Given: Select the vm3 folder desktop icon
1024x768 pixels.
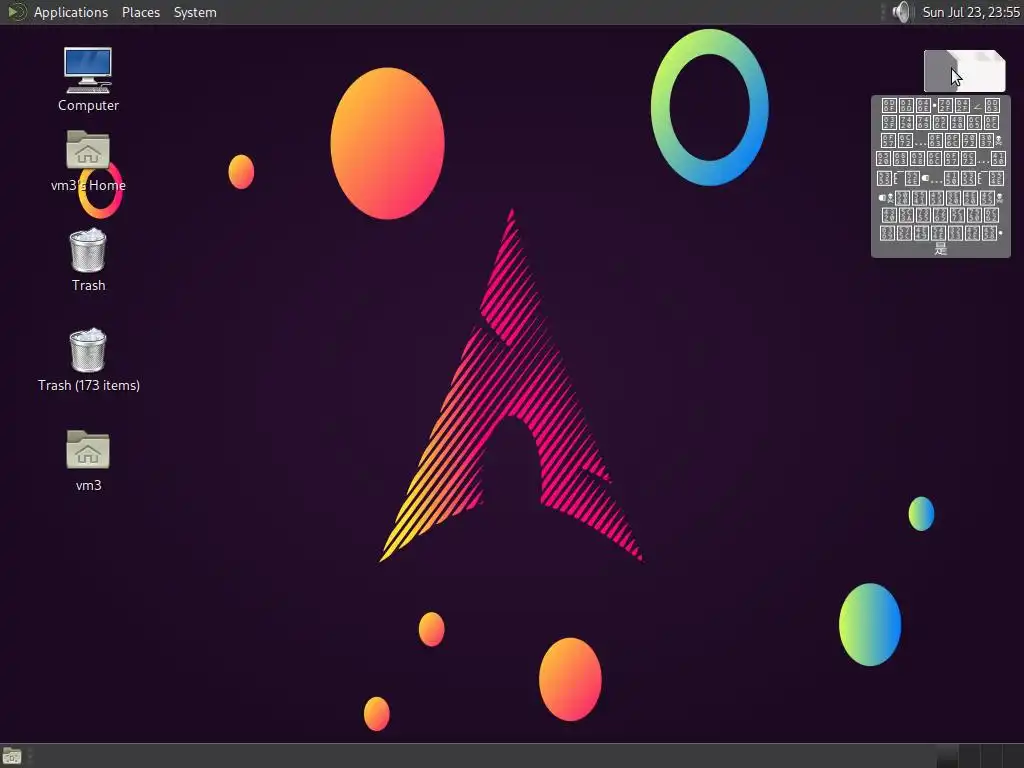Looking at the screenshot, I should coord(88,449).
